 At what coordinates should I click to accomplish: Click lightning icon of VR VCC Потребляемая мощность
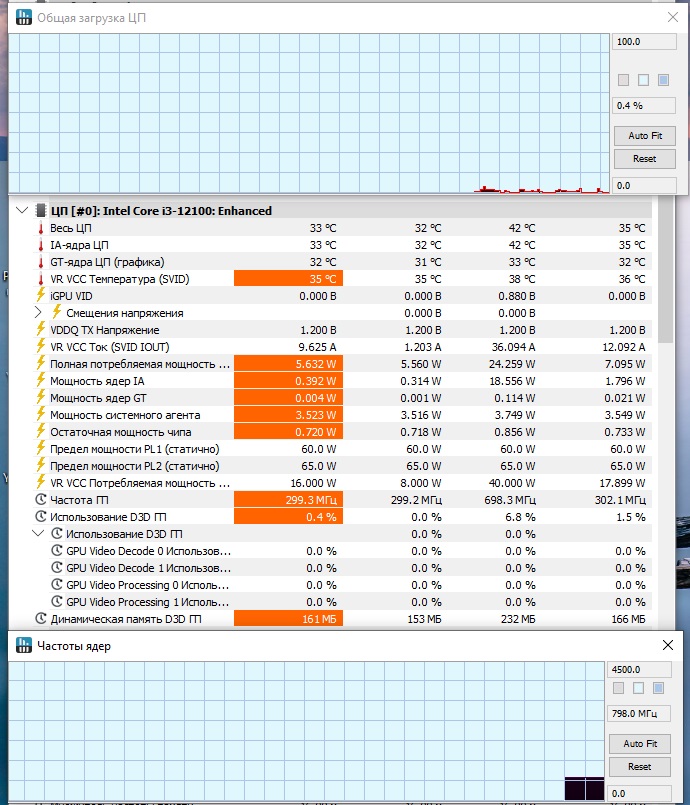pos(41,482)
